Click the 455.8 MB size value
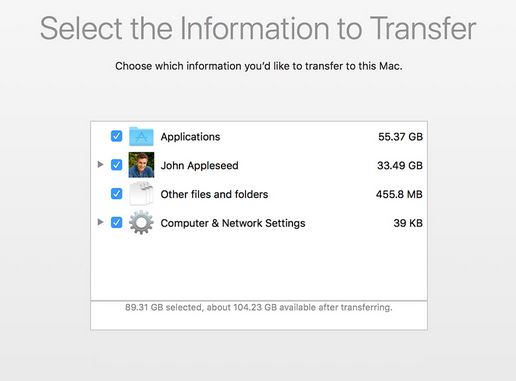Viewport: 516px width, 381px height. point(399,194)
